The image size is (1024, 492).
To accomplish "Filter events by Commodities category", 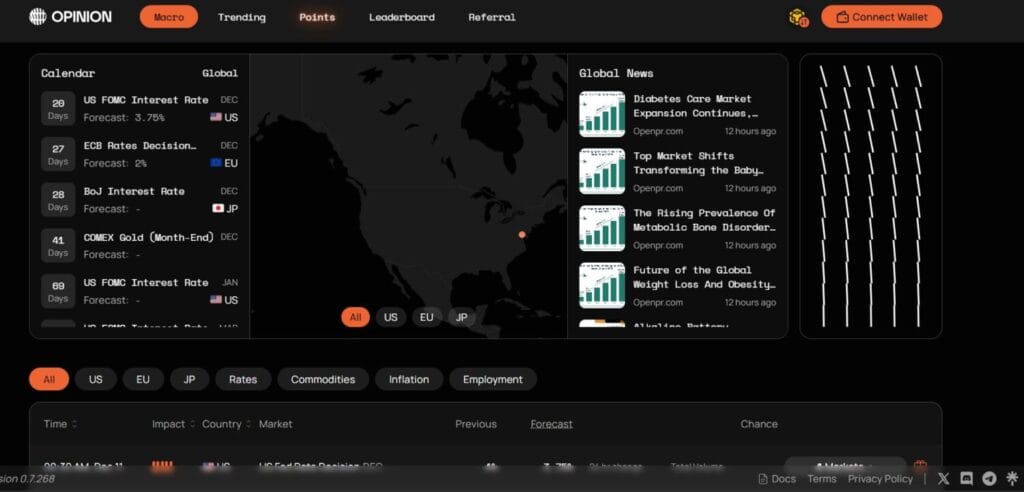I will coord(322,379).
